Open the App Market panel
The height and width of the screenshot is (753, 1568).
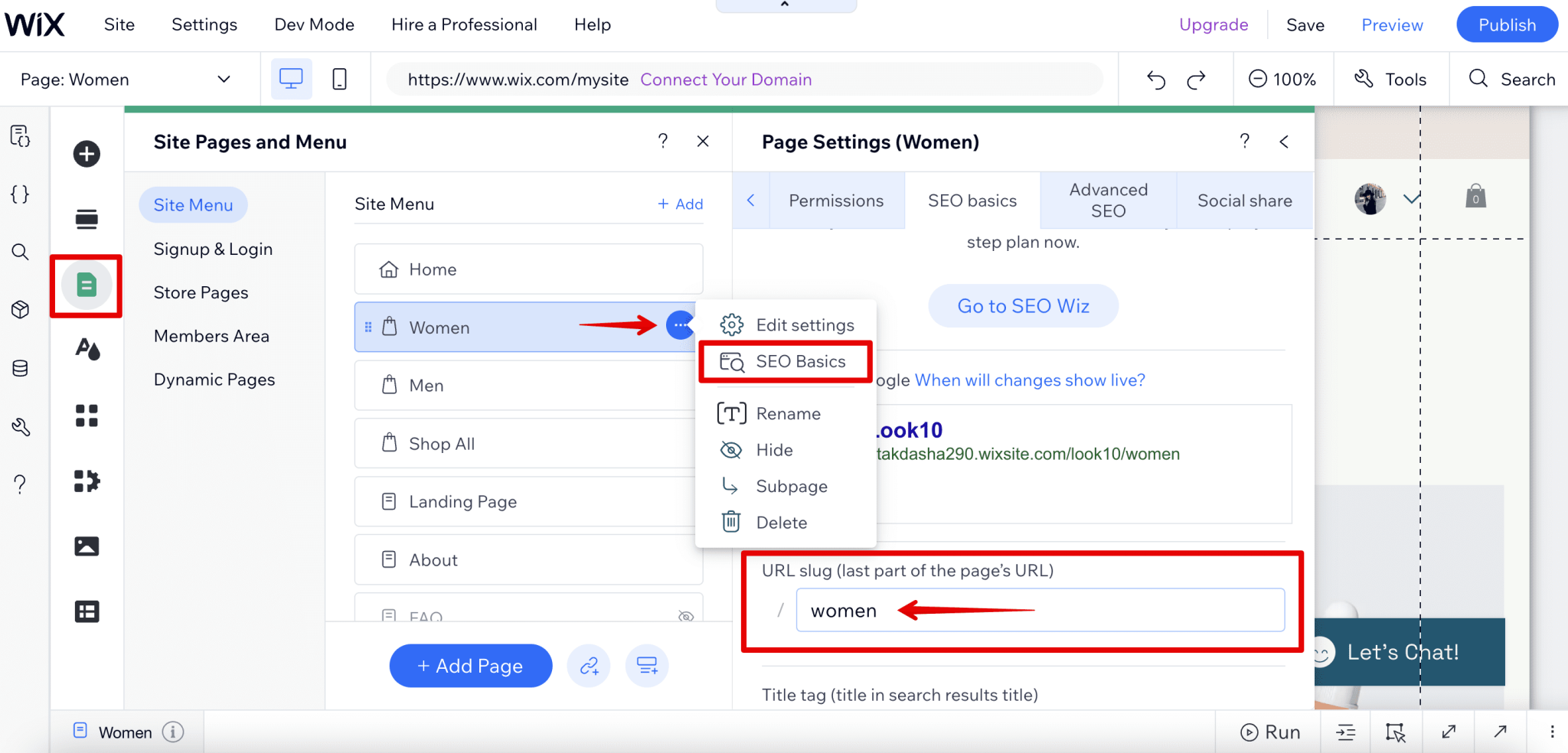pyautogui.click(x=87, y=481)
